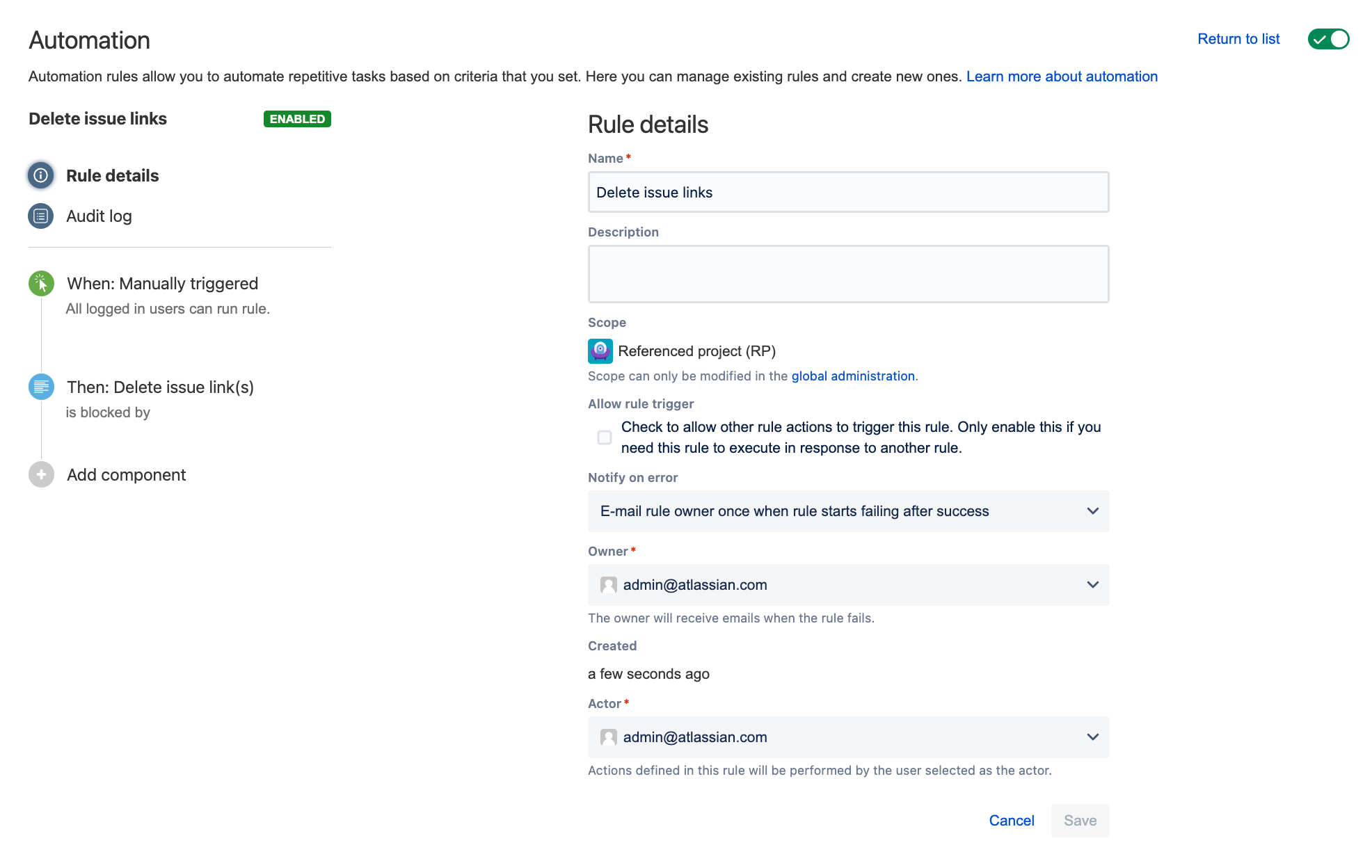Open Learn more about automation
This screenshot has height=868, width=1372.
tap(1061, 77)
